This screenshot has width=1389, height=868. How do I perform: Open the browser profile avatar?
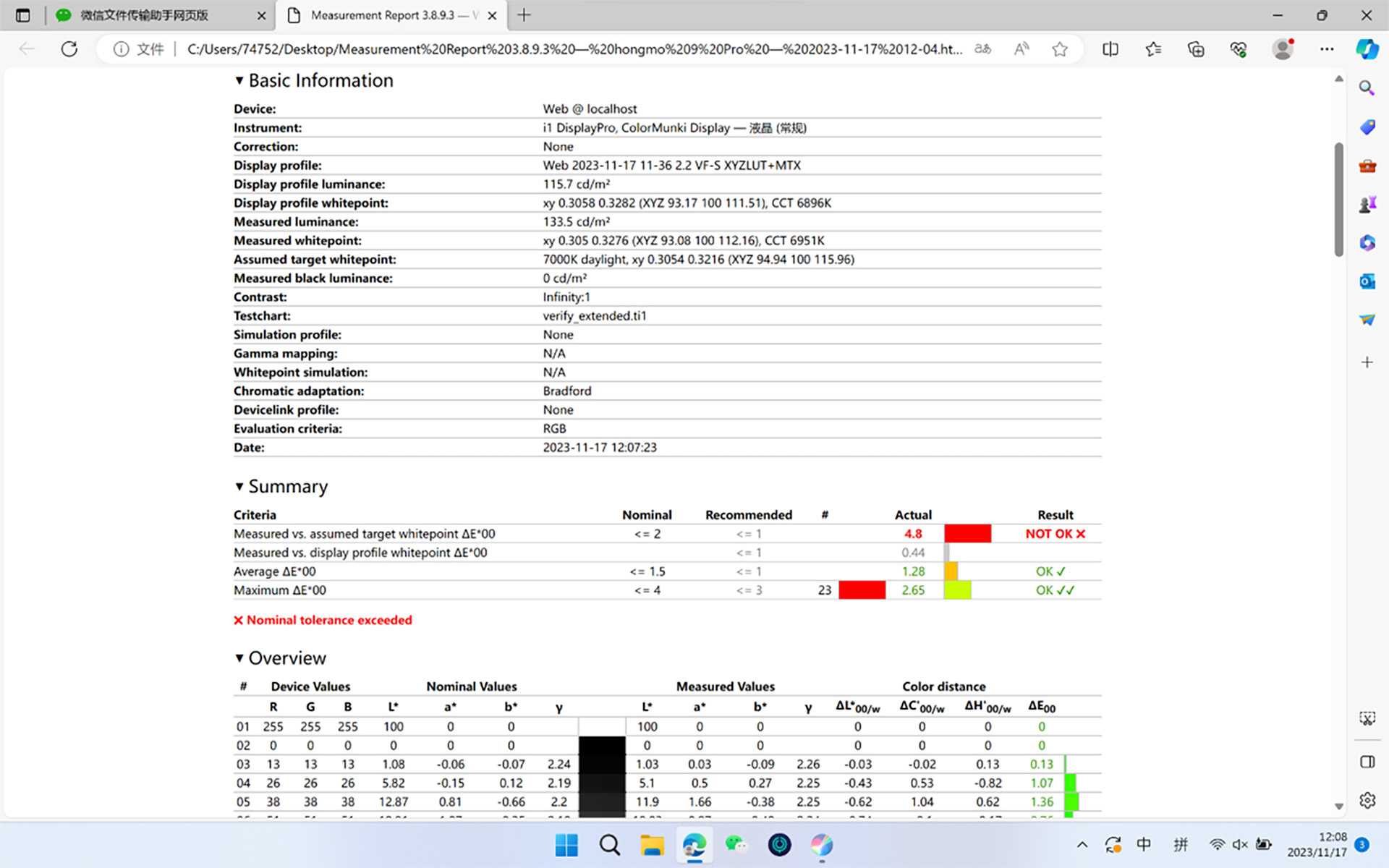click(1283, 49)
